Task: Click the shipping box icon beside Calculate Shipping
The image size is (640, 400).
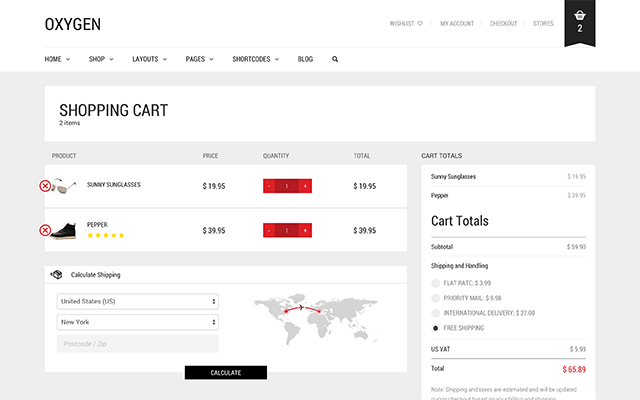Action: (56, 275)
